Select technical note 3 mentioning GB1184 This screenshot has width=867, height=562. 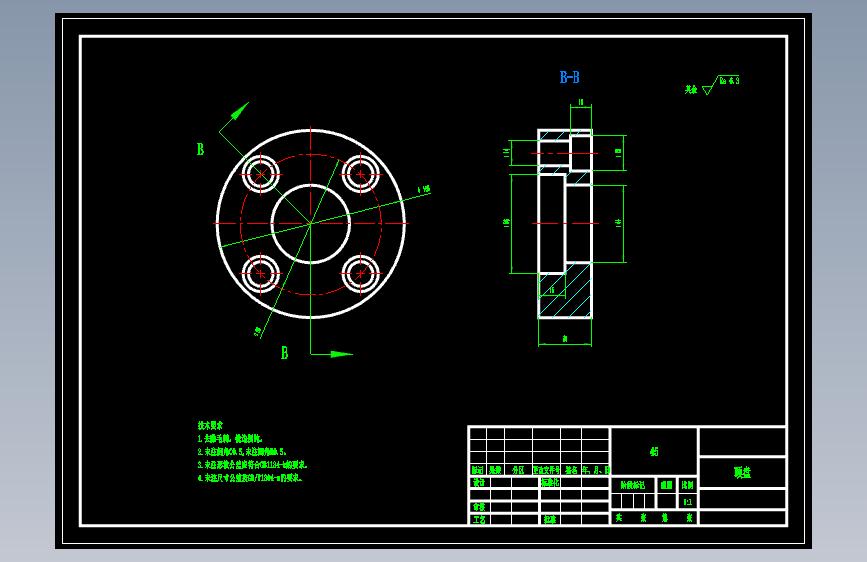(253, 465)
